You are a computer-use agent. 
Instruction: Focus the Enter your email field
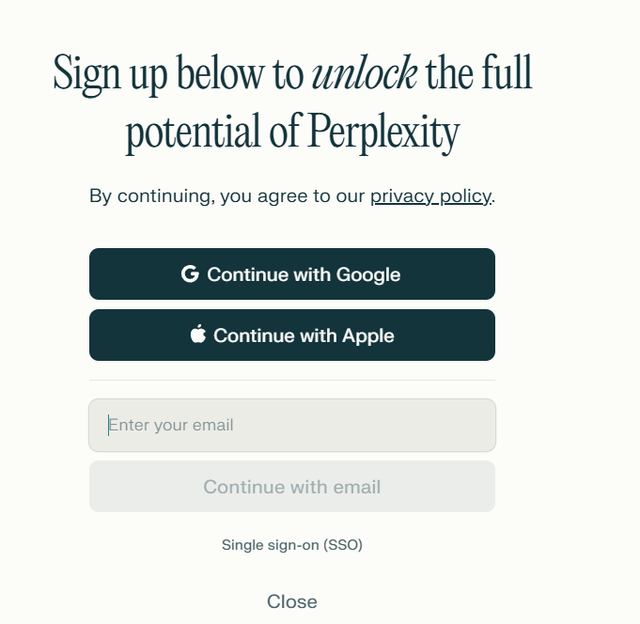(x=292, y=425)
